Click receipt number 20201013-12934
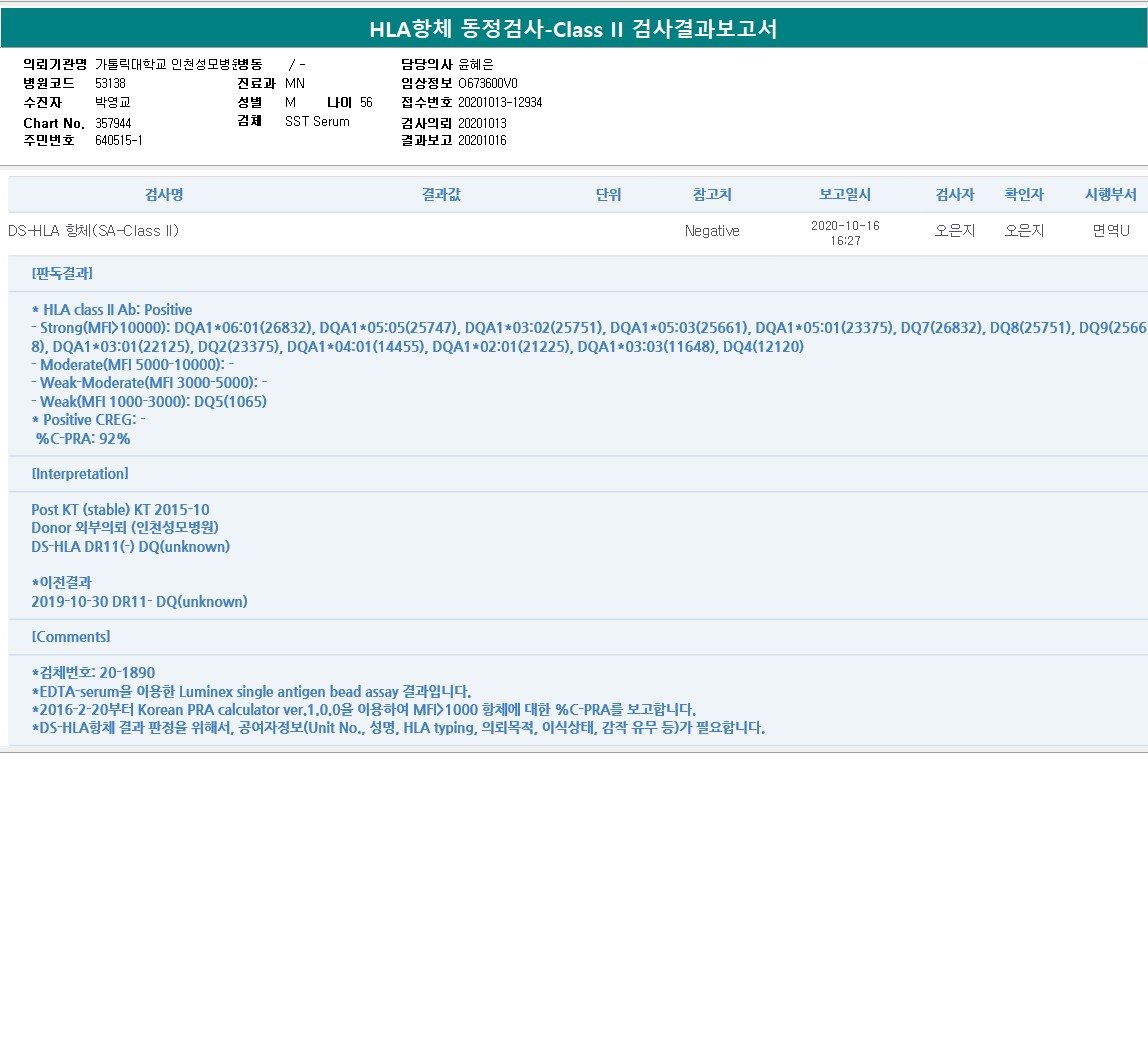This screenshot has width=1148, height=1040. coord(500,102)
